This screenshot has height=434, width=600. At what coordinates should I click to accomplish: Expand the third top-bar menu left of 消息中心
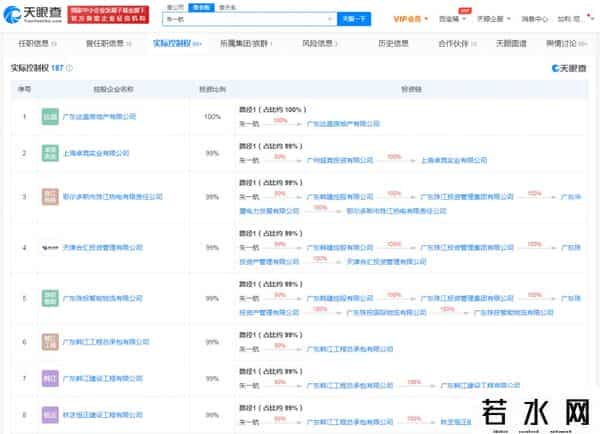(494, 19)
